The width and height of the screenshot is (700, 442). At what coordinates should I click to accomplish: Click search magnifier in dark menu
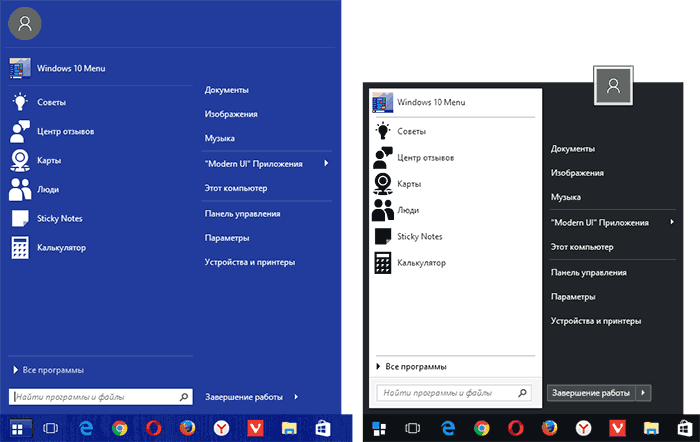[522, 393]
